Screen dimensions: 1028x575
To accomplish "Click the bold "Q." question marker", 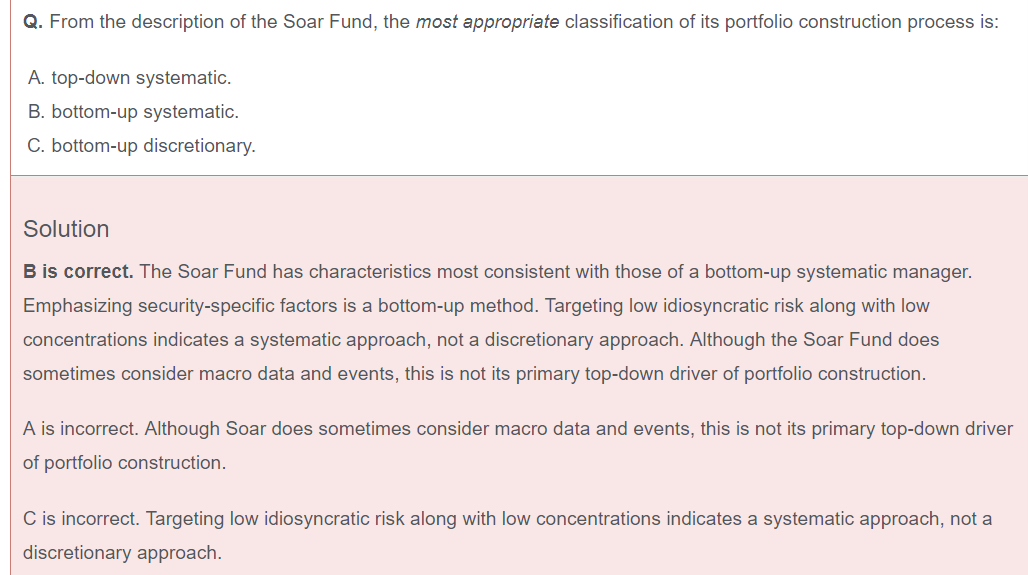I will point(33,22).
